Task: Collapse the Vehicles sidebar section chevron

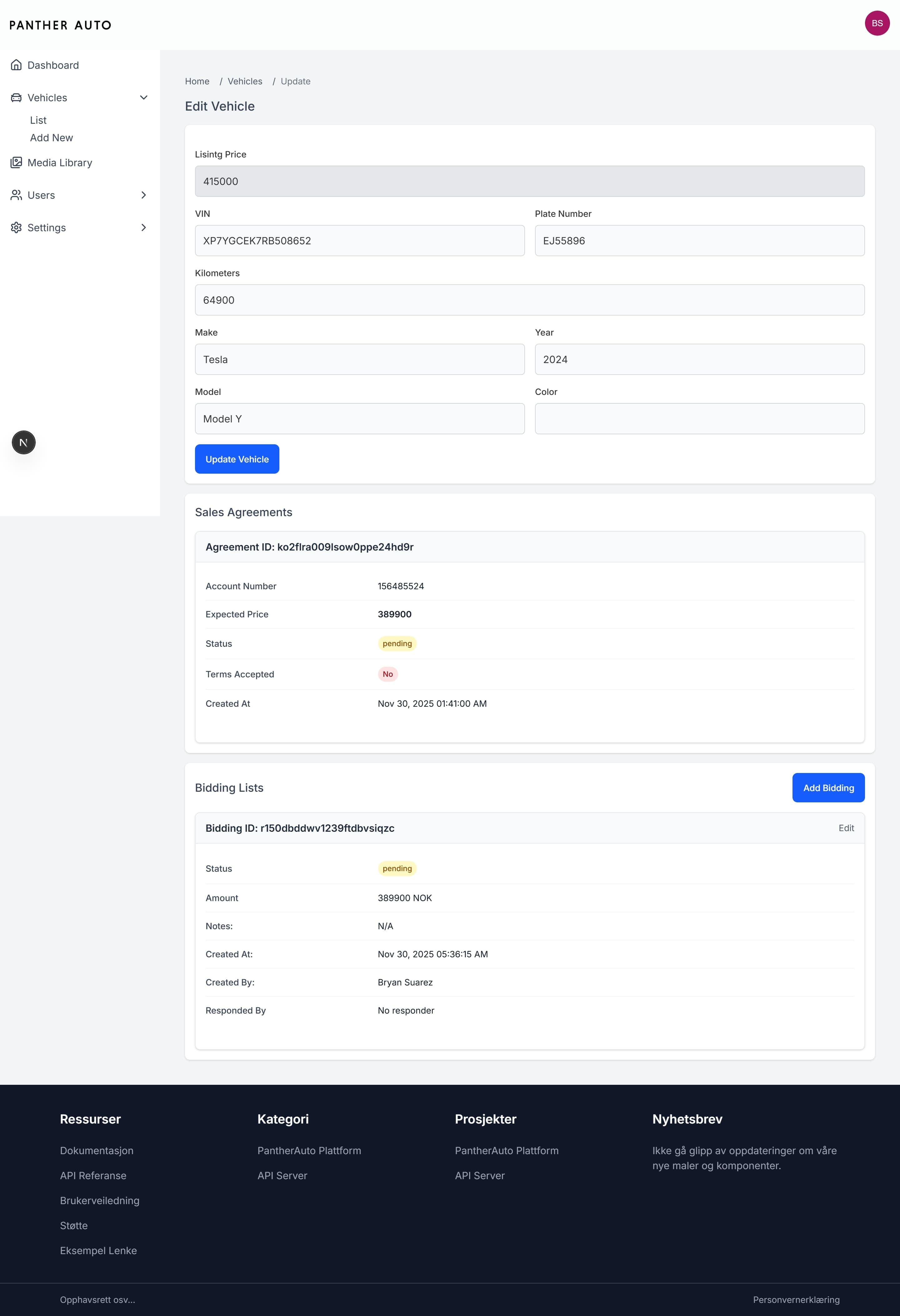Action: (144, 97)
